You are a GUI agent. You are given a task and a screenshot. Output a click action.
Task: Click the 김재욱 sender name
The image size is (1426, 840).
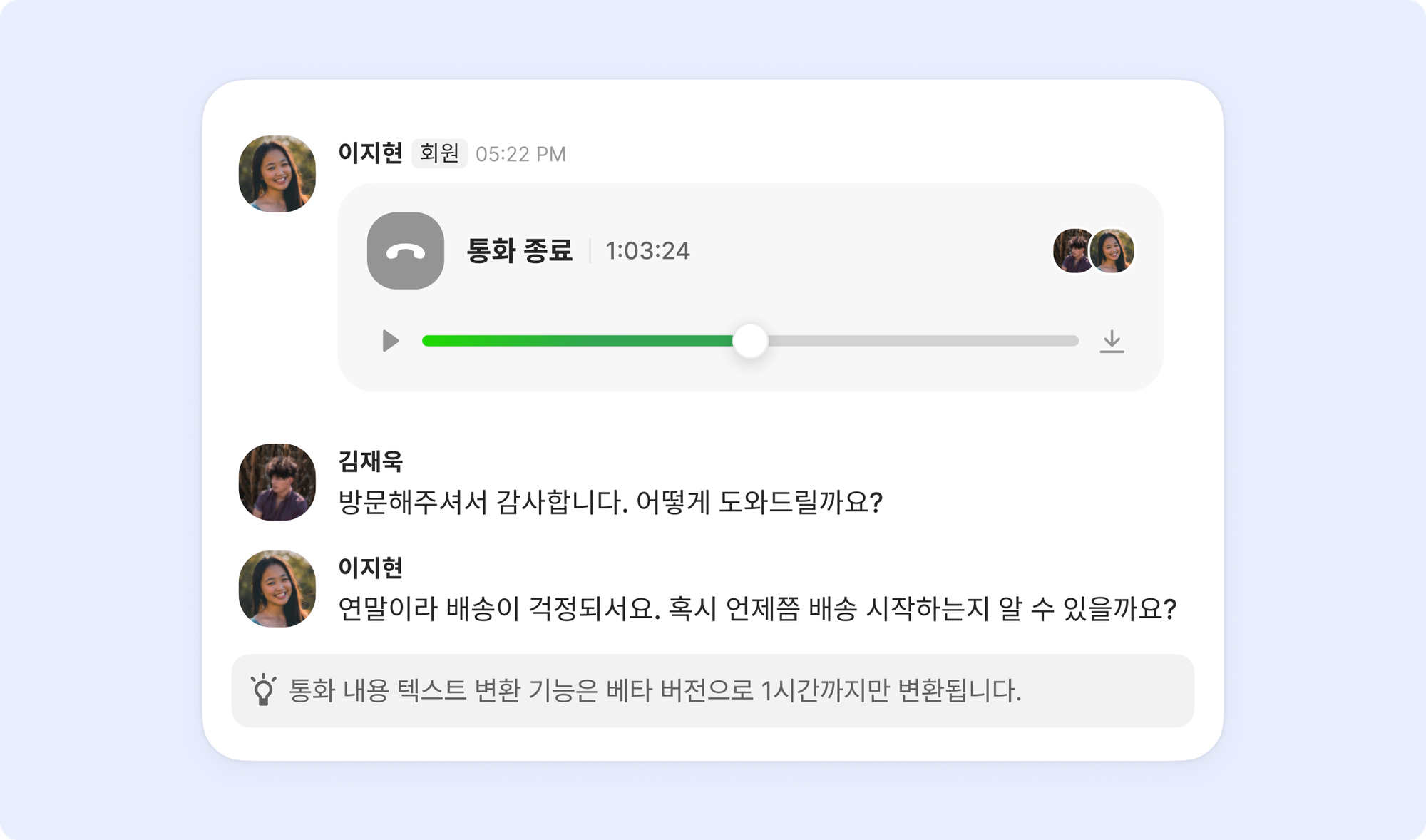point(371,461)
